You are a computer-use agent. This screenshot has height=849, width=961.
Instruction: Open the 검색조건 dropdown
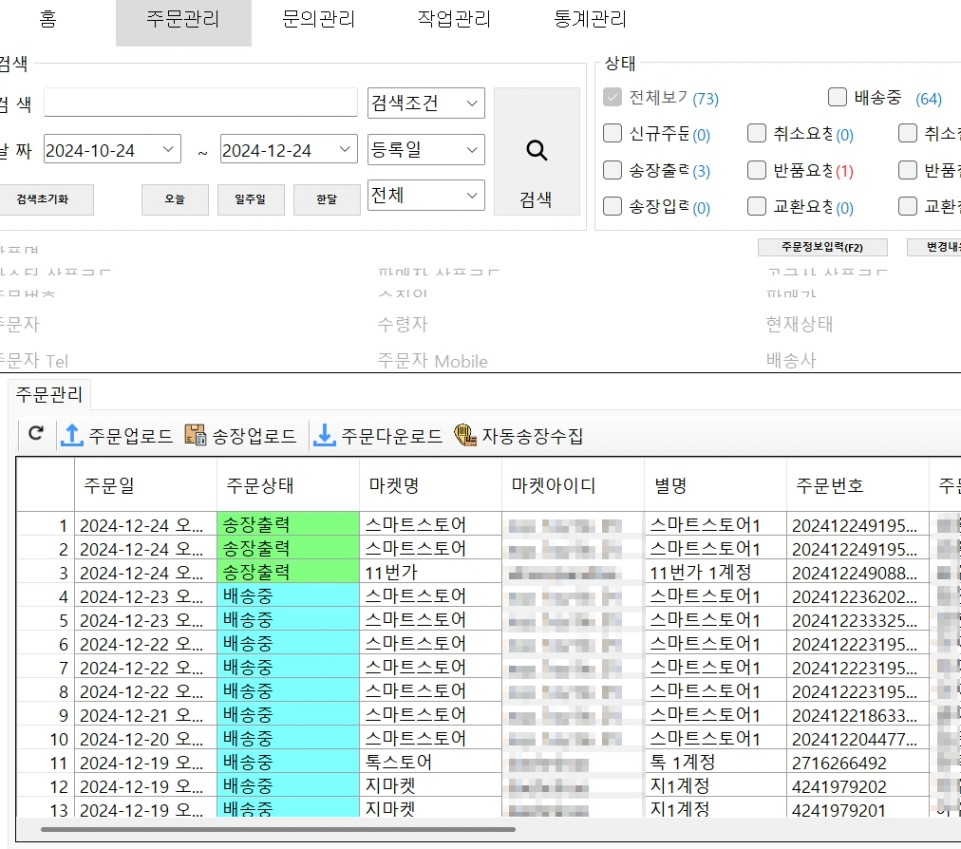coord(426,103)
